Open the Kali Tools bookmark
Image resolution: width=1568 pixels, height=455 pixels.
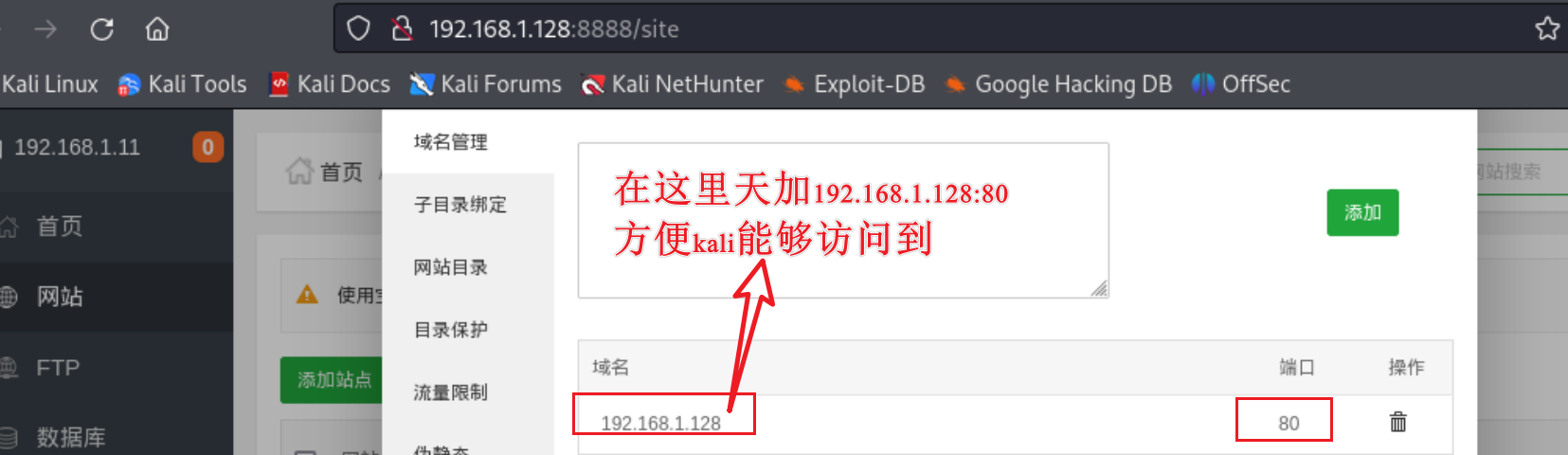(x=182, y=84)
